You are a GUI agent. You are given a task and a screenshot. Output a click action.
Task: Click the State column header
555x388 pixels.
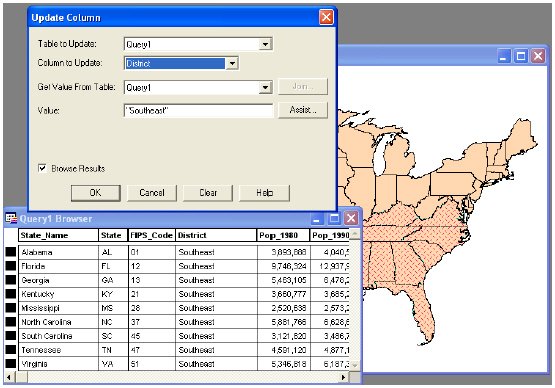pos(113,235)
